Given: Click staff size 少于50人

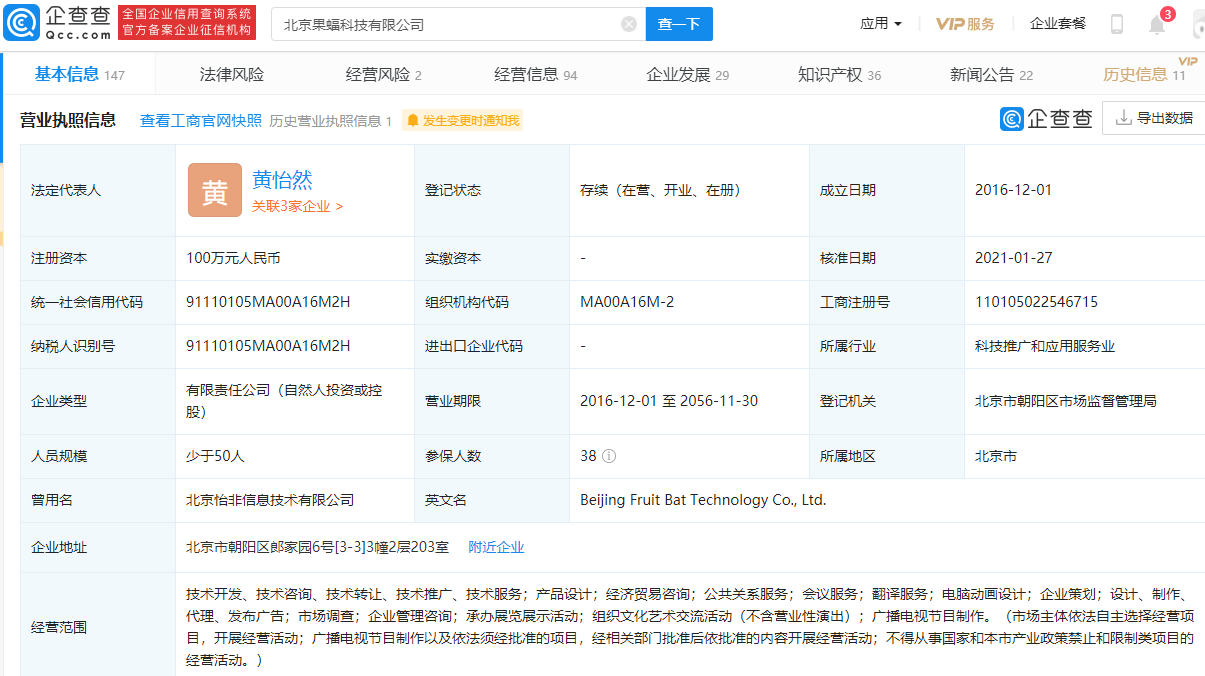Looking at the screenshot, I should click(x=215, y=456).
